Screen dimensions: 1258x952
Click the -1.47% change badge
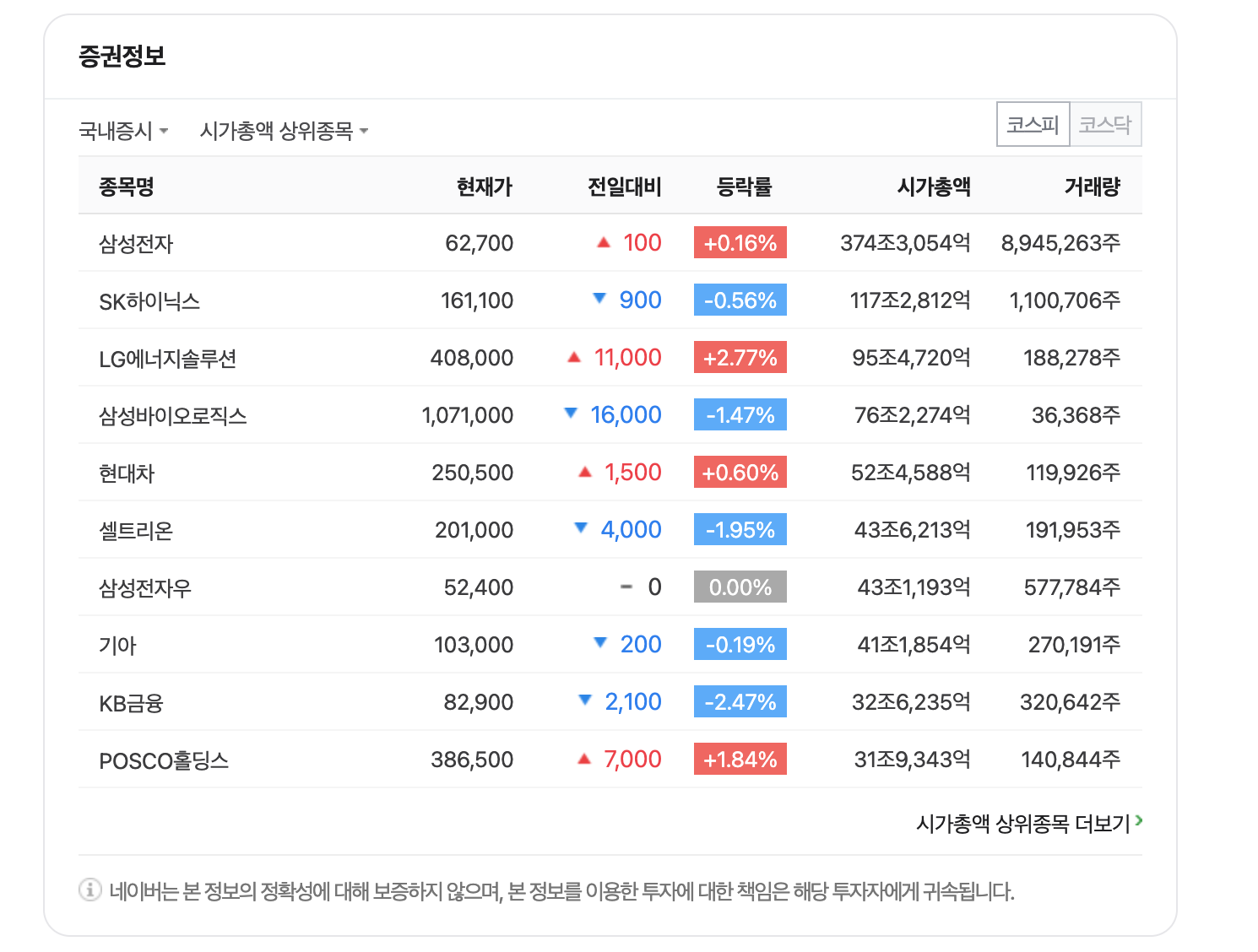click(740, 415)
